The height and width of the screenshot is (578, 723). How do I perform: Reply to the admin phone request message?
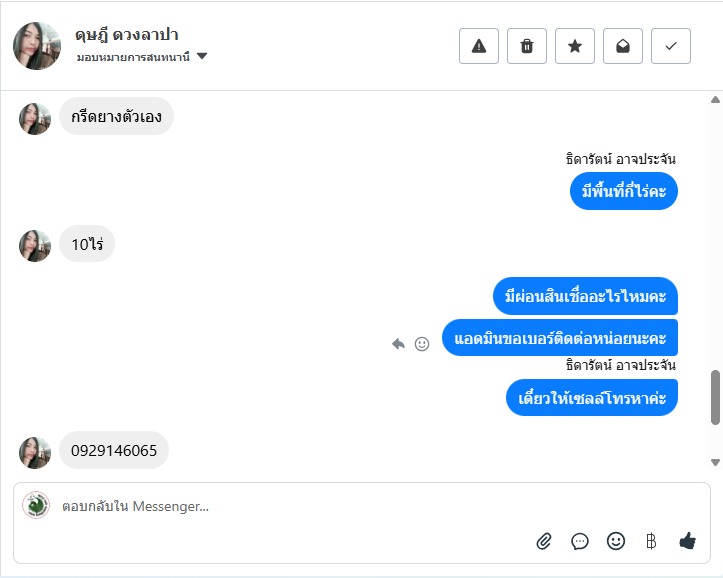click(398, 344)
